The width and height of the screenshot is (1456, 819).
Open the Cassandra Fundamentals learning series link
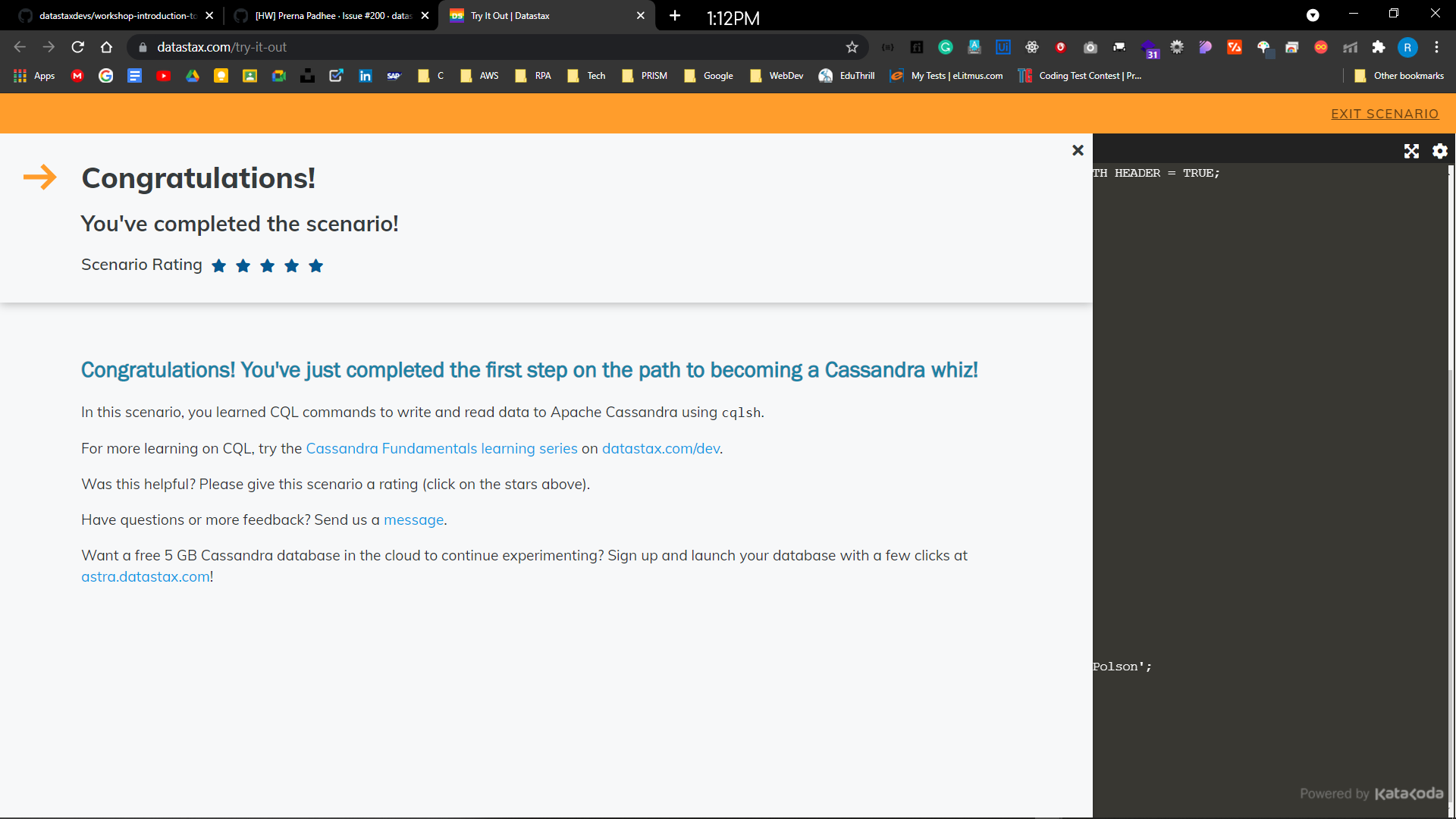[x=441, y=448]
